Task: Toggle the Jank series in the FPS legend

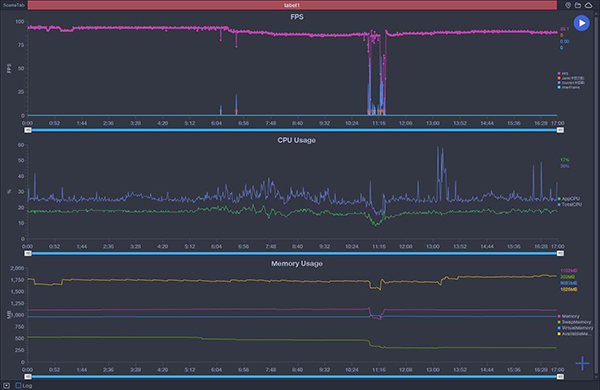Action: pyautogui.click(x=571, y=78)
